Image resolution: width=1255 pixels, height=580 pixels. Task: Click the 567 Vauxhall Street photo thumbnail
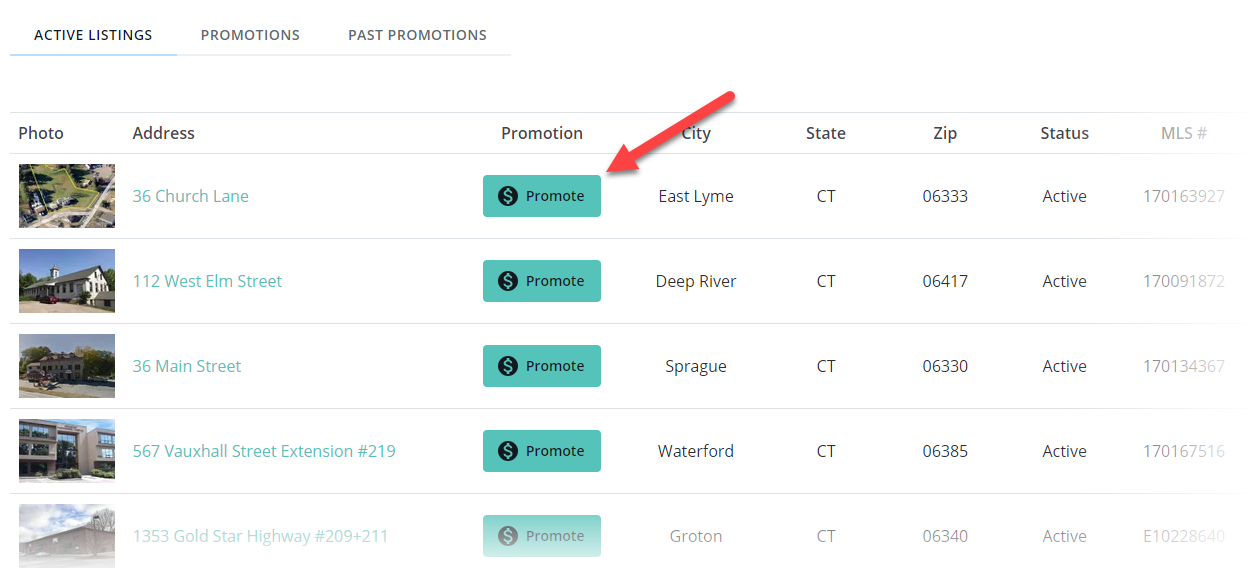67,451
